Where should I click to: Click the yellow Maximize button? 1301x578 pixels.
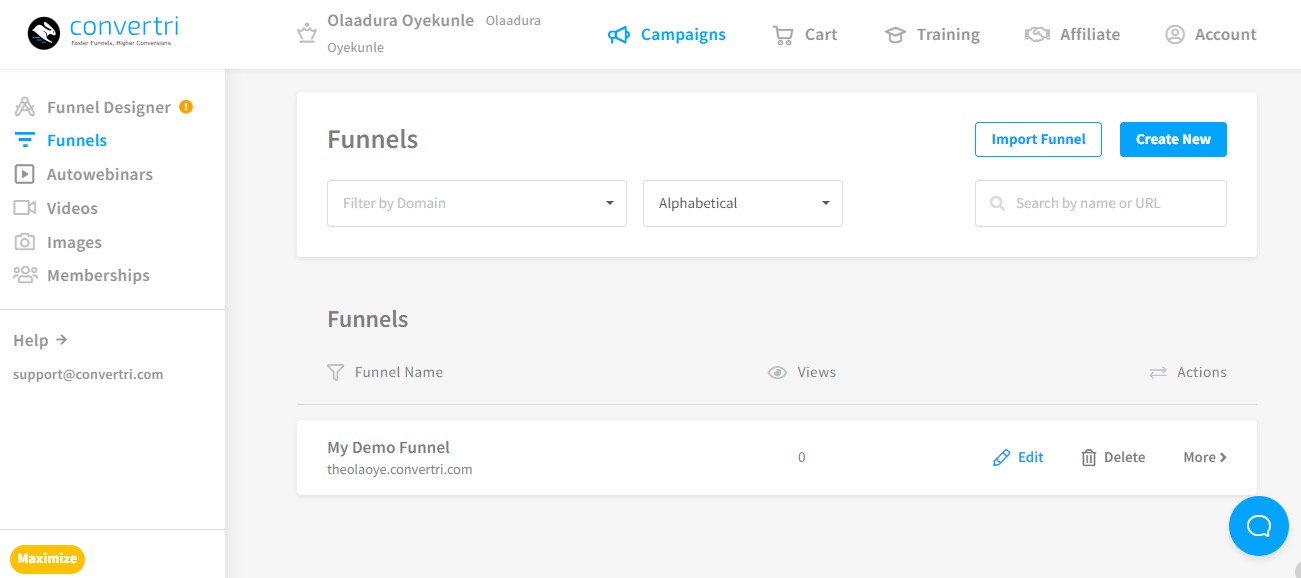tap(47, 559)
